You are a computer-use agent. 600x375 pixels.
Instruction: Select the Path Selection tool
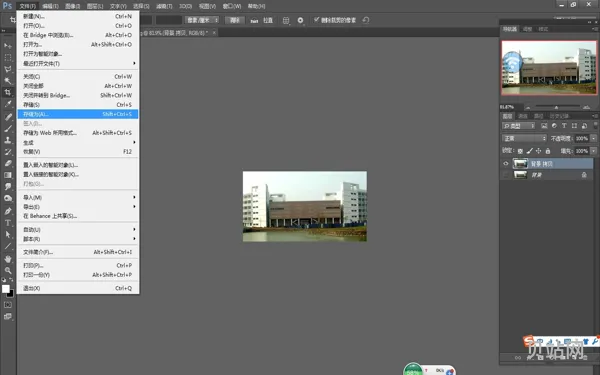click(x=8, y=235)
